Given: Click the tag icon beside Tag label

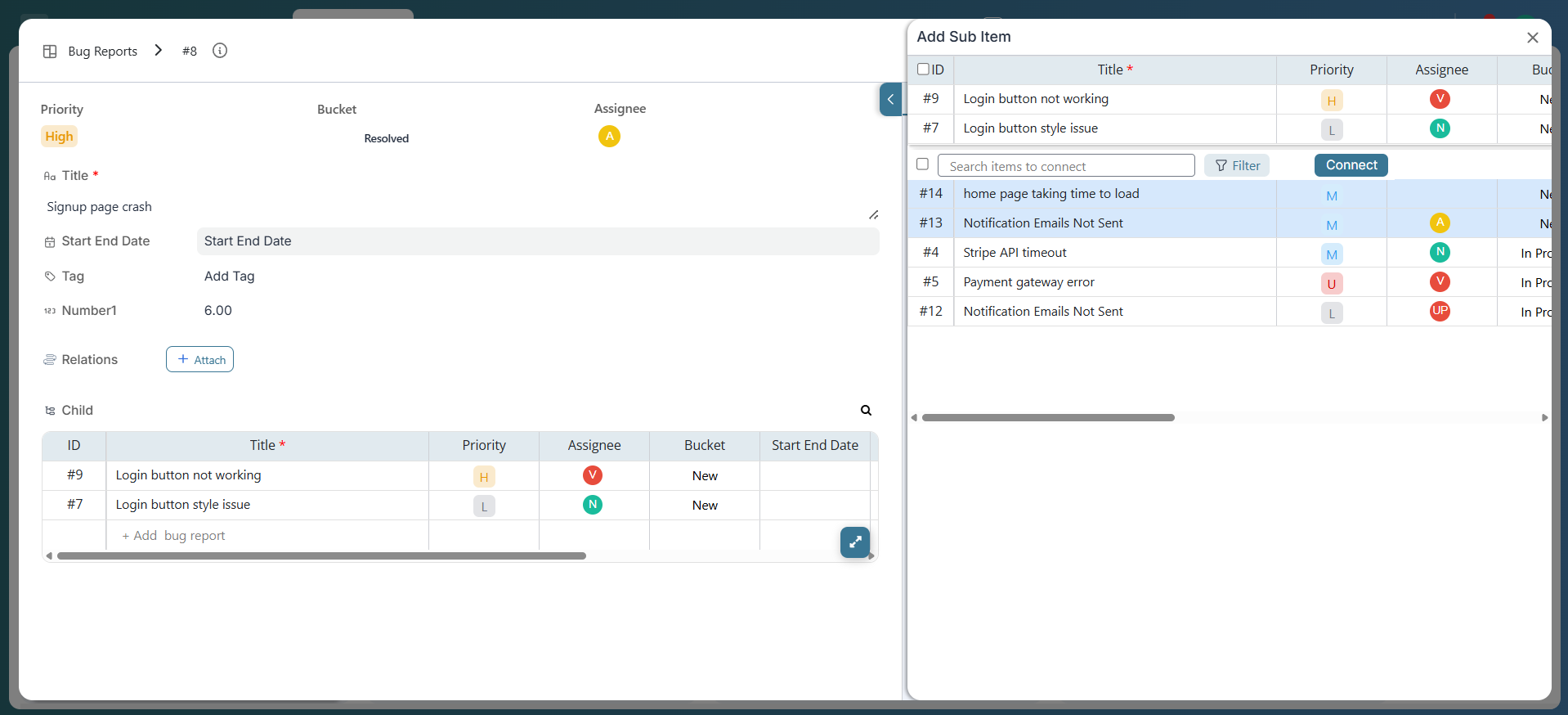Looking at the screenshot, I should [x=50, y=277].
